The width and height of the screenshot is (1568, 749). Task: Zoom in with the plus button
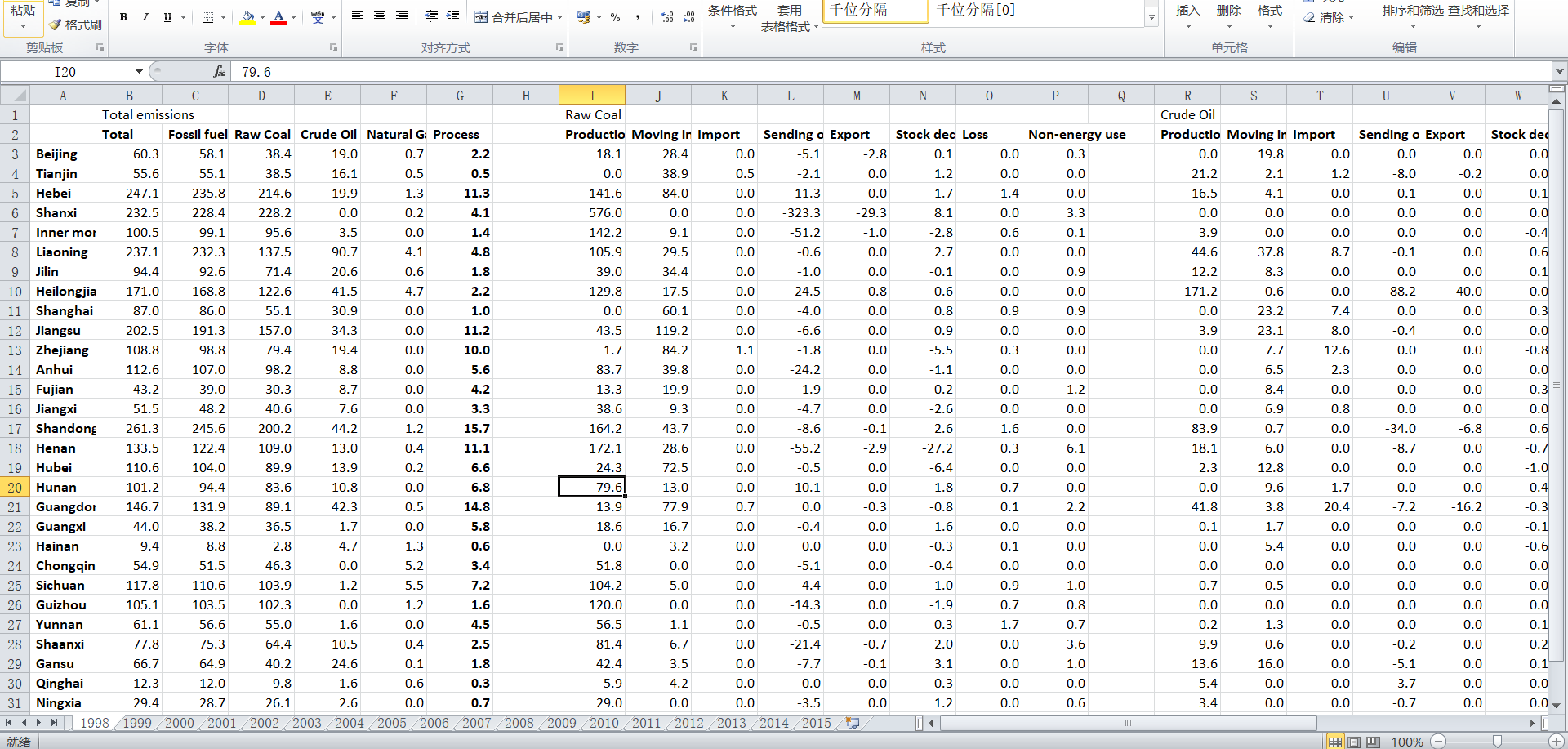pos(1557,742)
